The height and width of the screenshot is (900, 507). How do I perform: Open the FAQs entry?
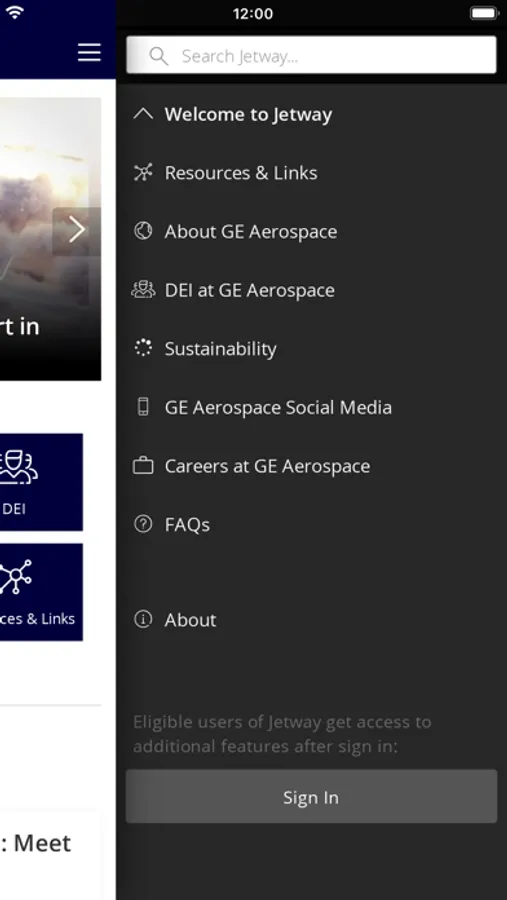(x=187, y=525)
